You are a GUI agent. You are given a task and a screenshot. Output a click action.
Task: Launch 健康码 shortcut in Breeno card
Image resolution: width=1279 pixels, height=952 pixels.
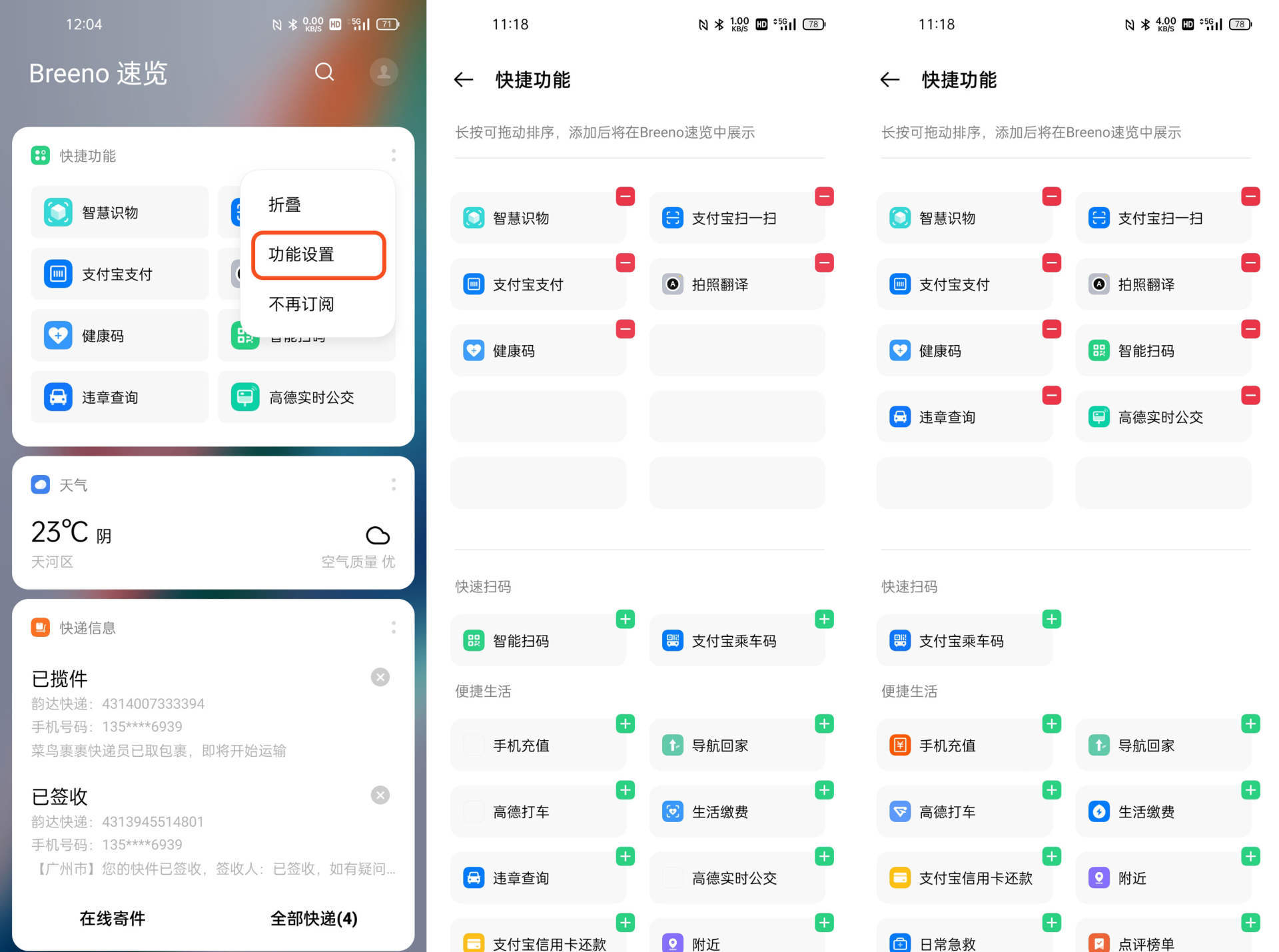[120, 336]
